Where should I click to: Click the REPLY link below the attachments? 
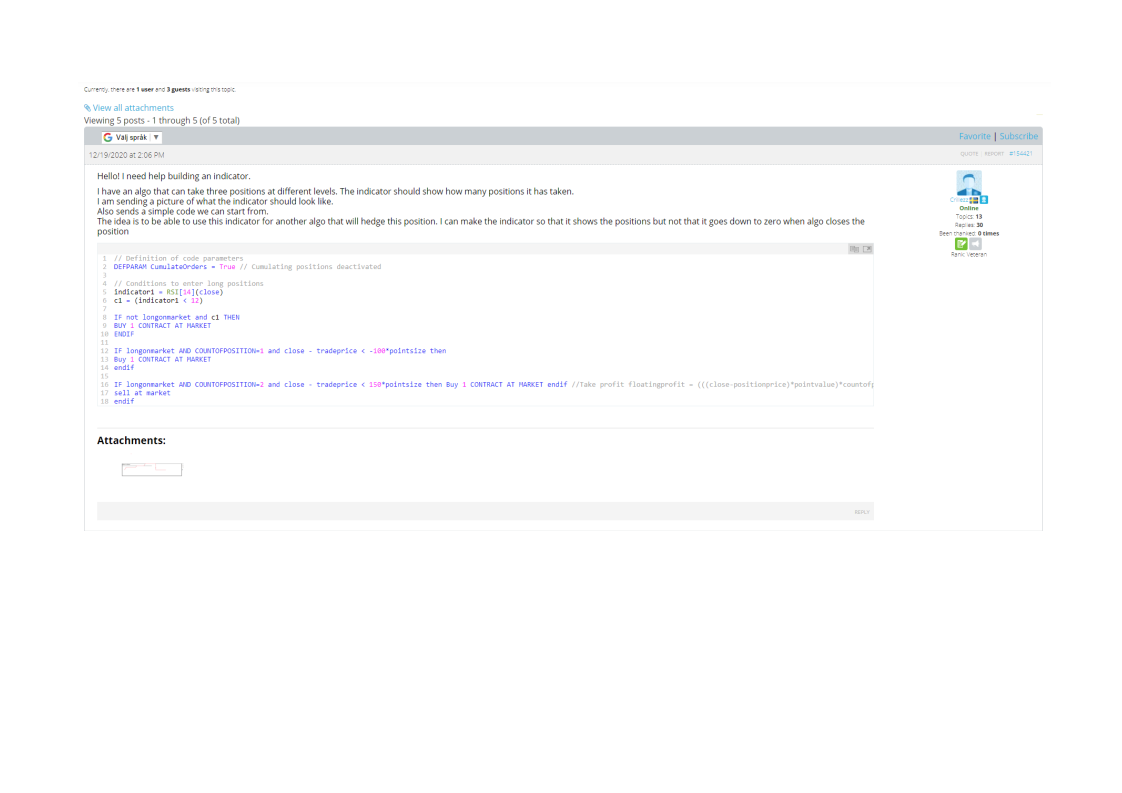coord(862,512)
